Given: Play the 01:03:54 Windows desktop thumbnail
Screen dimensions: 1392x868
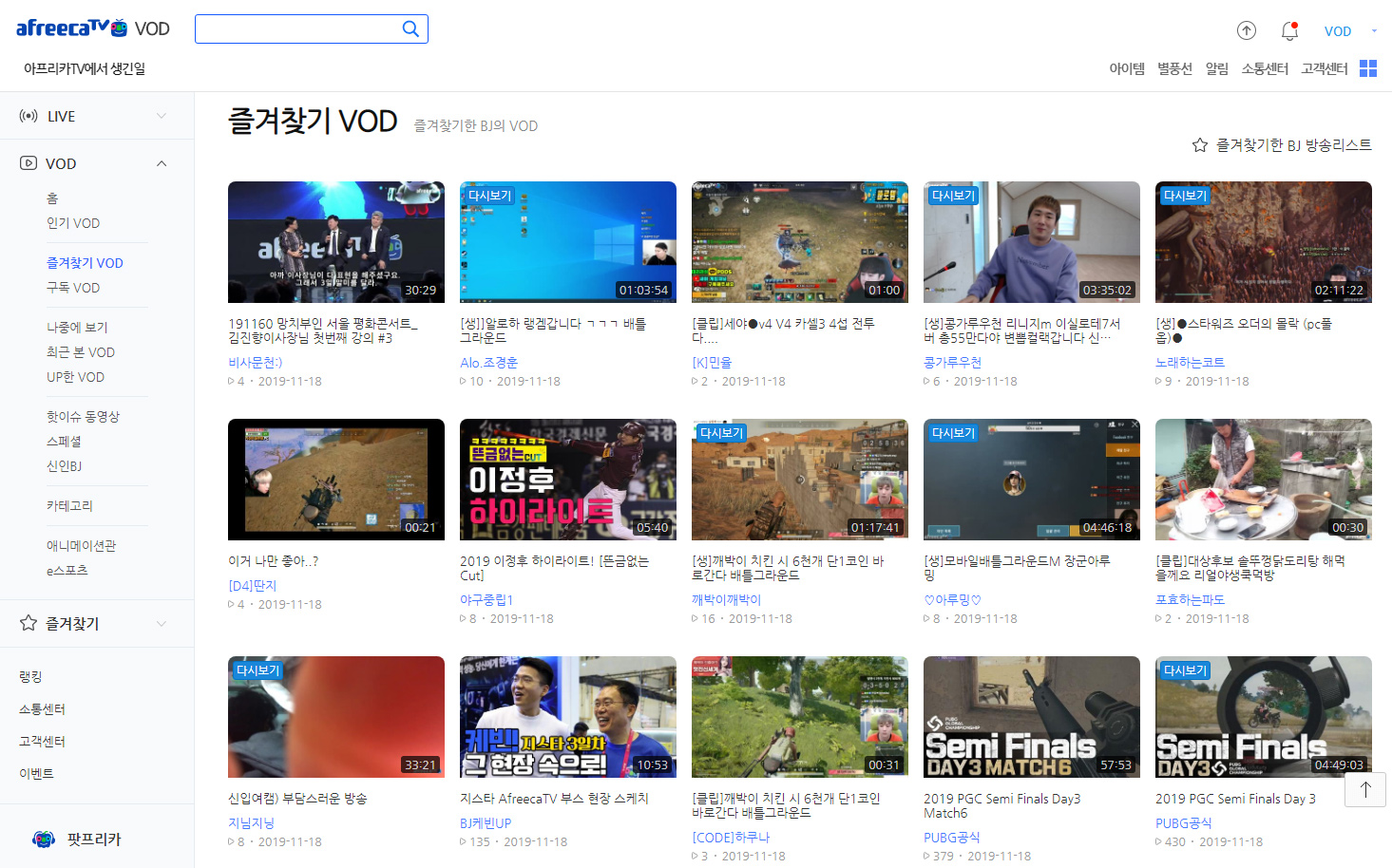Looking at the screenshot, I should pos(568,242).
